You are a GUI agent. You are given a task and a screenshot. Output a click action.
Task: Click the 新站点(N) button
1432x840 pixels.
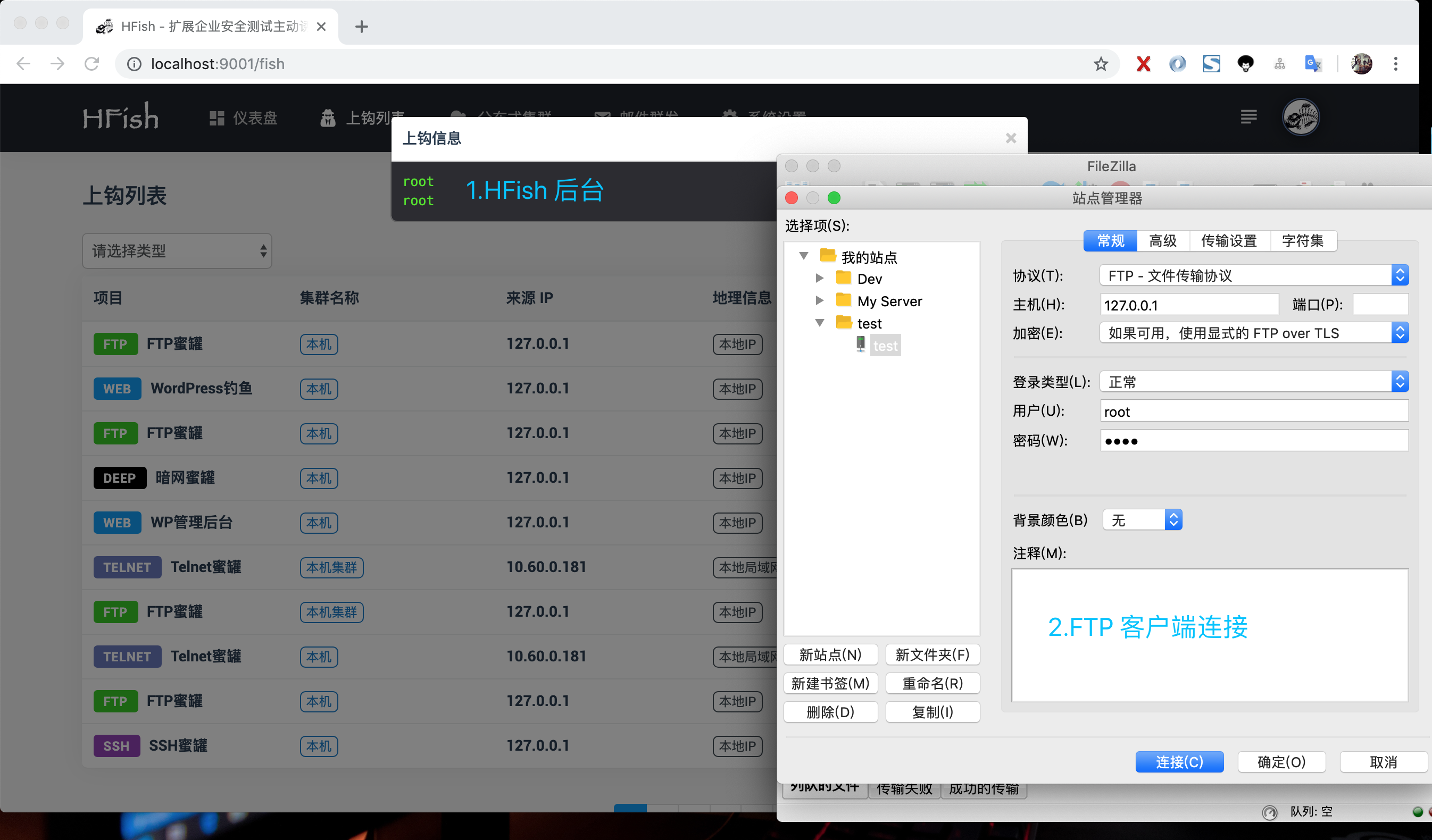click(x=830, y=655)
